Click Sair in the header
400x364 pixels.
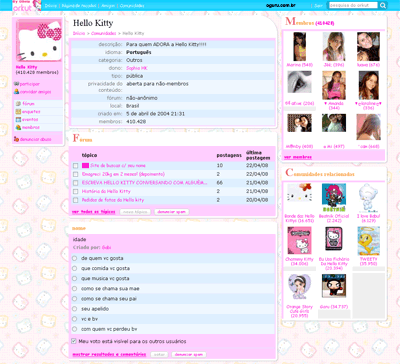[319, 6]
